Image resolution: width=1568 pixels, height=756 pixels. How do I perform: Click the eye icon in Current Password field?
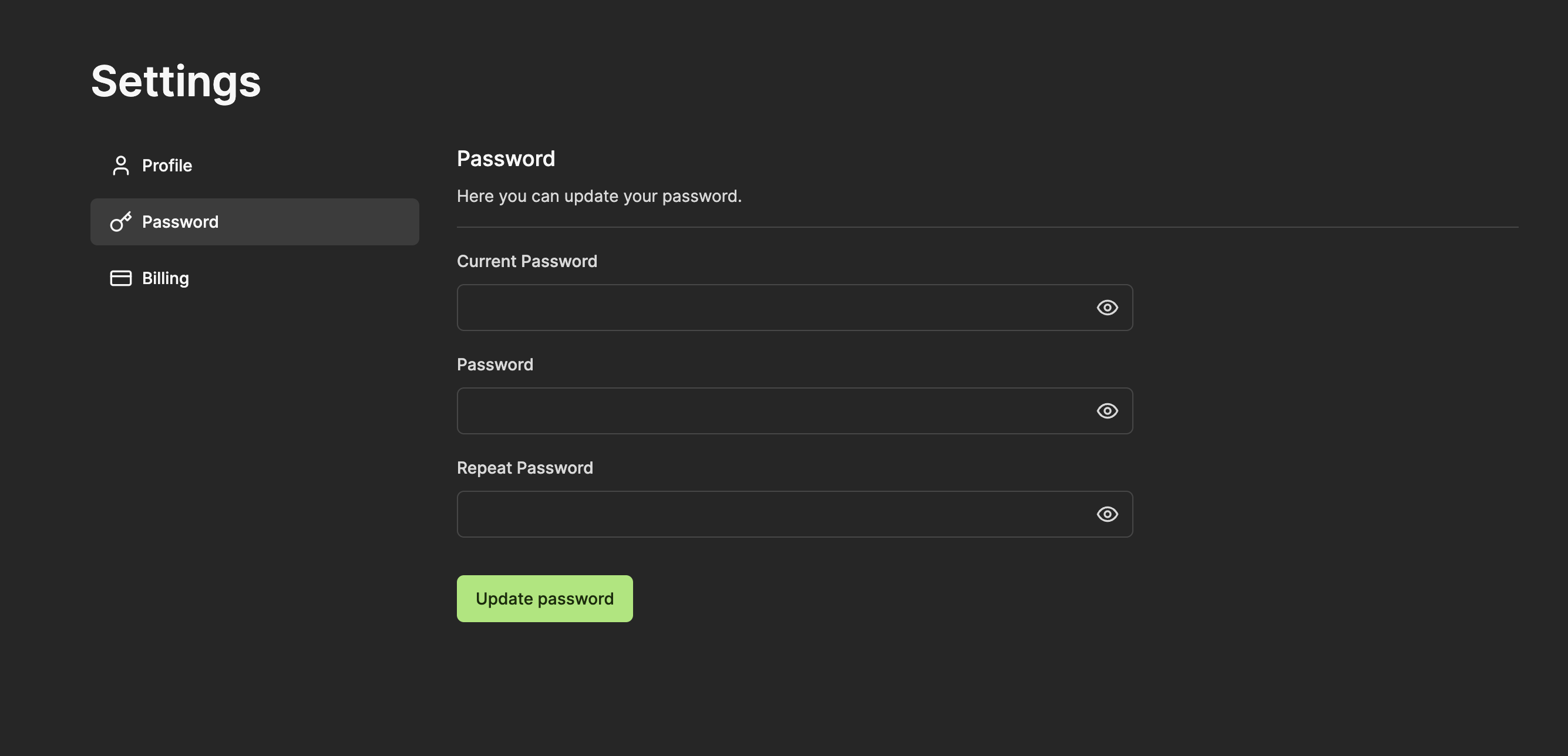tap(1107, 307)
